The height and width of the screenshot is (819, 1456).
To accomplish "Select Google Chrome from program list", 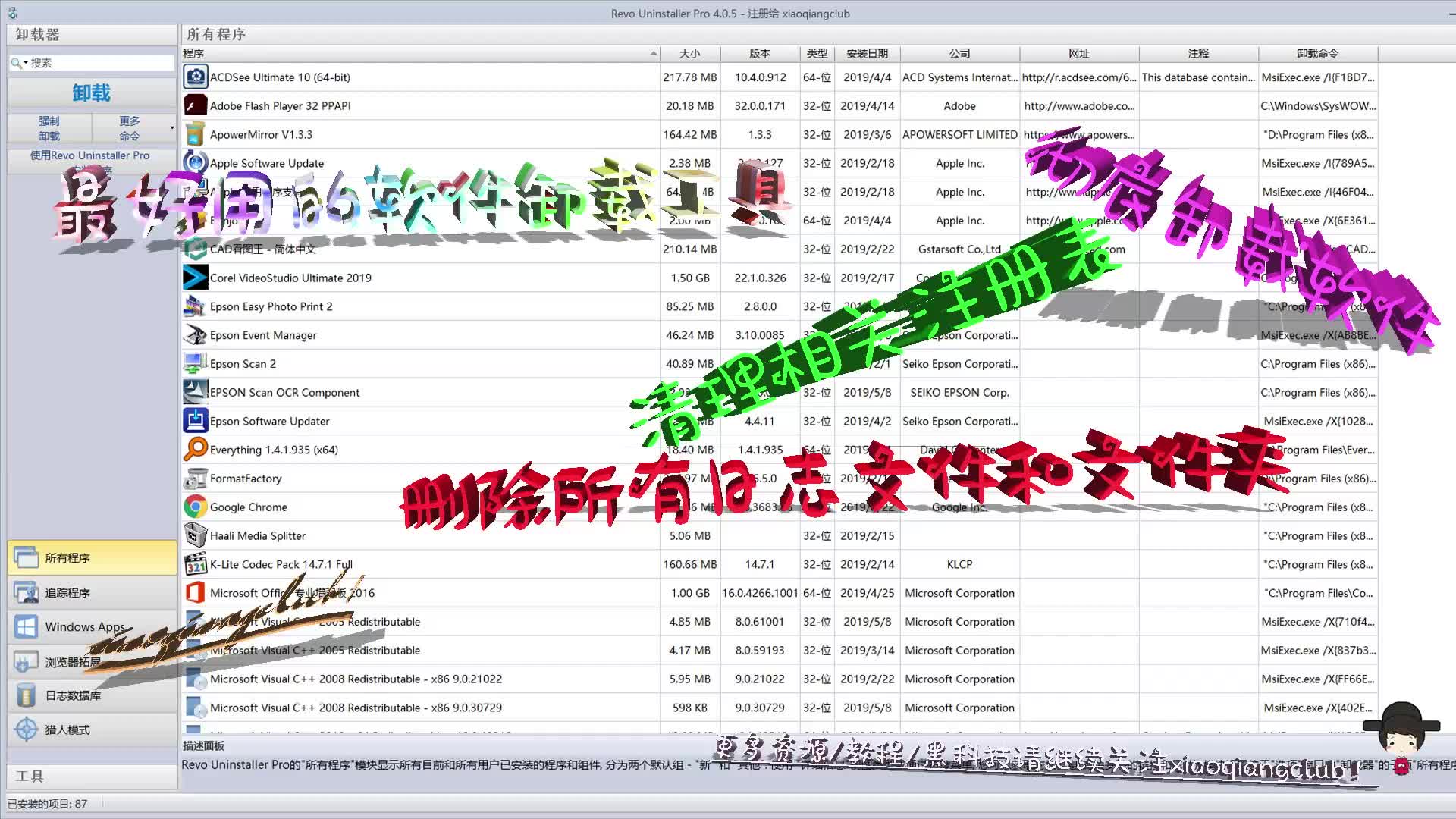I will click(248, 506).
